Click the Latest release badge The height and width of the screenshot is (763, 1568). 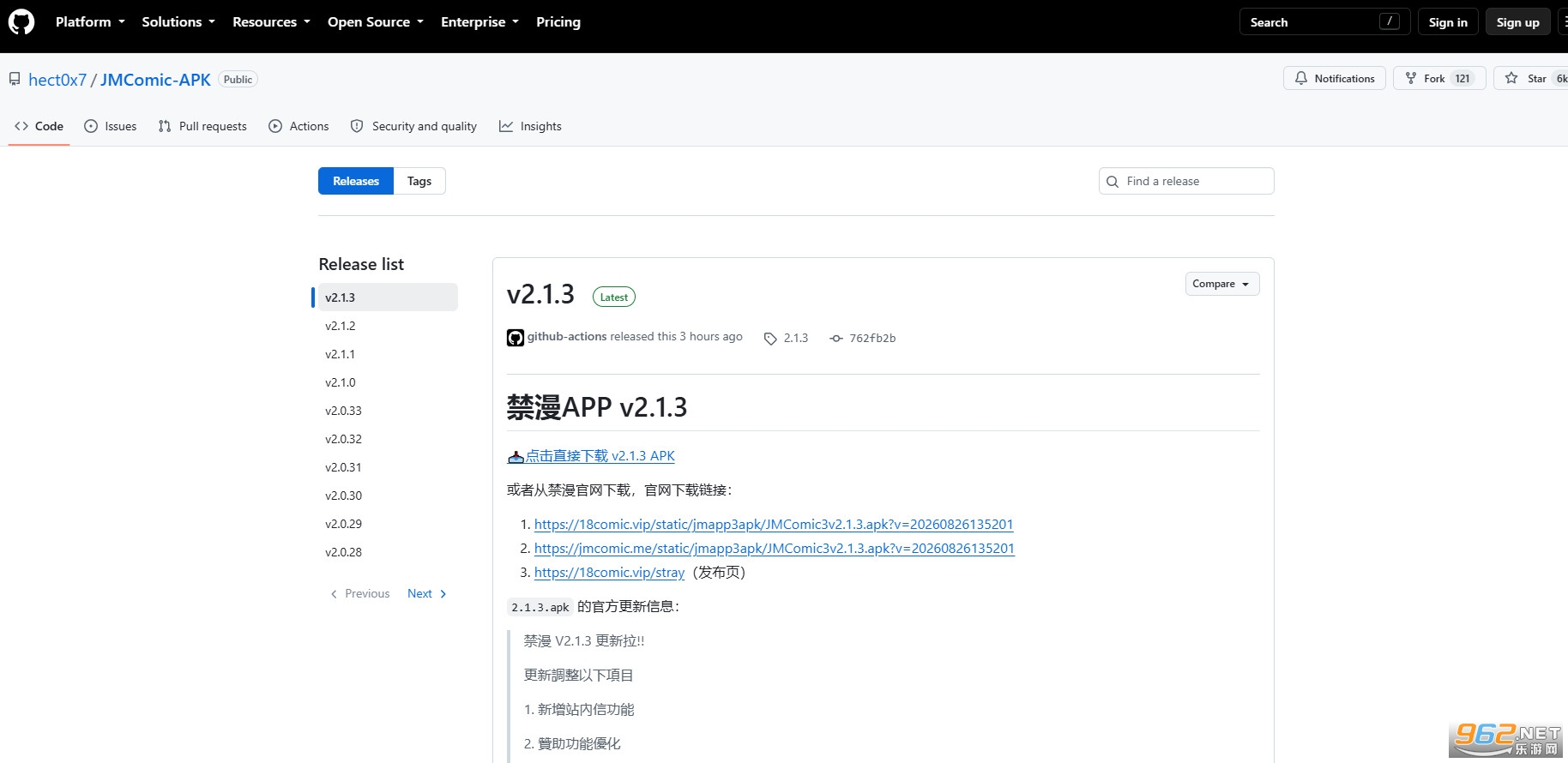[614, 297]
